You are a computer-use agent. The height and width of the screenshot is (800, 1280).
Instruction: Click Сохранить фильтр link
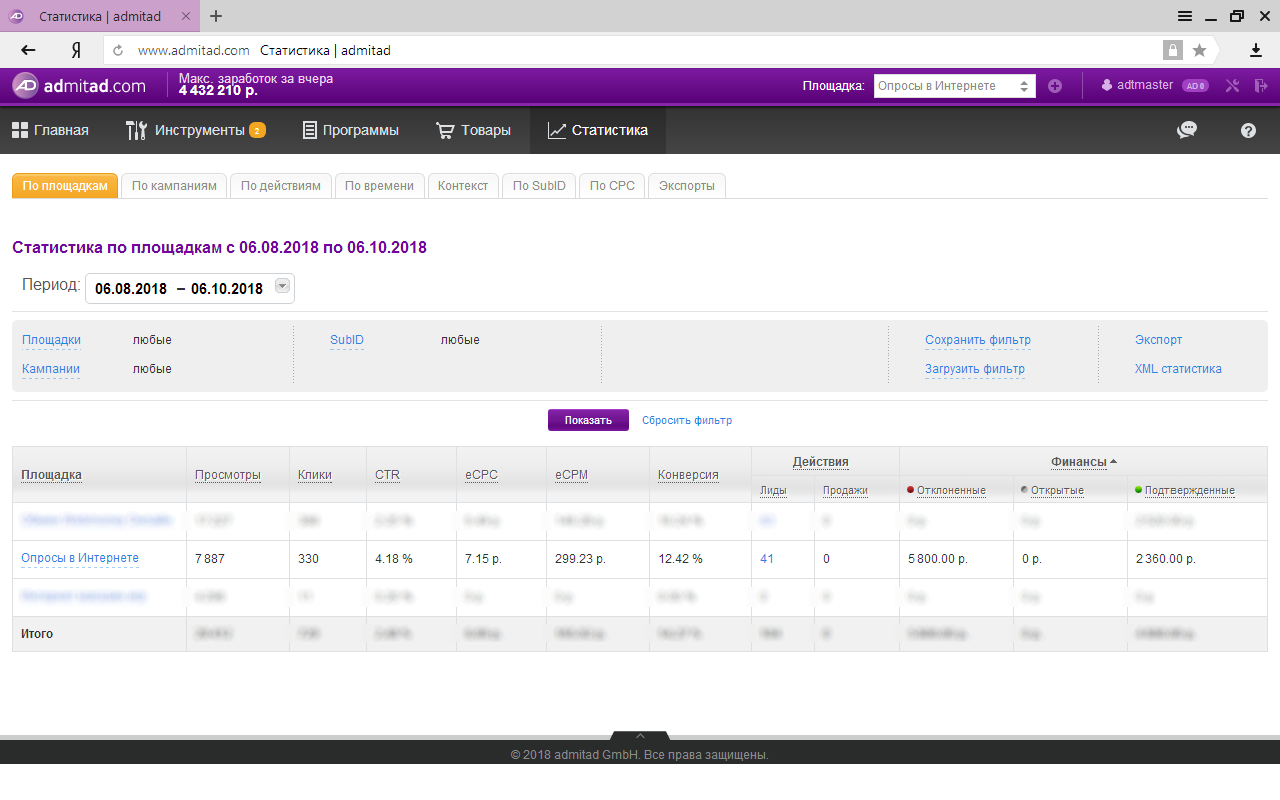978,340
